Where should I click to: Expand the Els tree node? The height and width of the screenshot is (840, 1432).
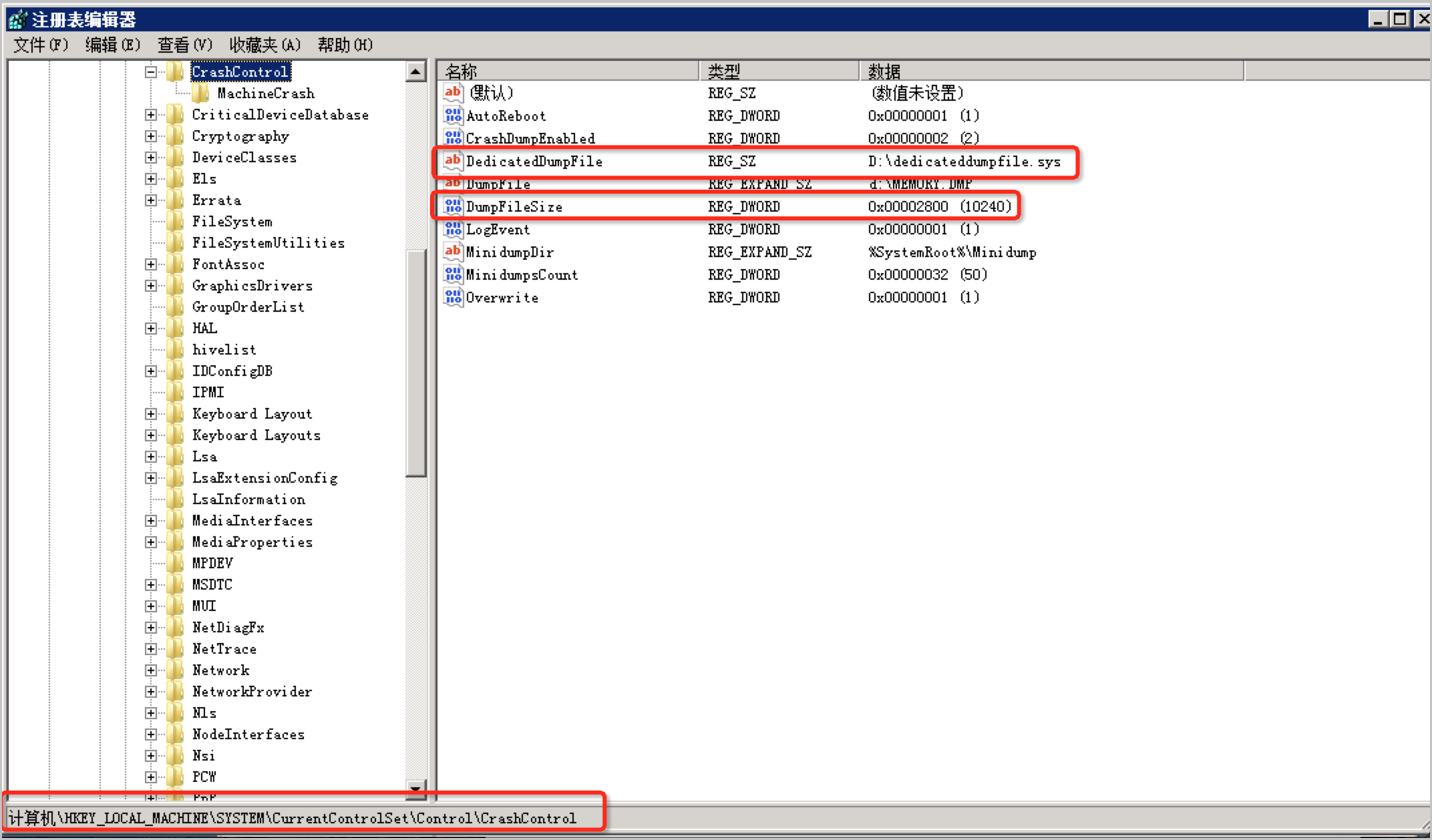click(151, 178)
